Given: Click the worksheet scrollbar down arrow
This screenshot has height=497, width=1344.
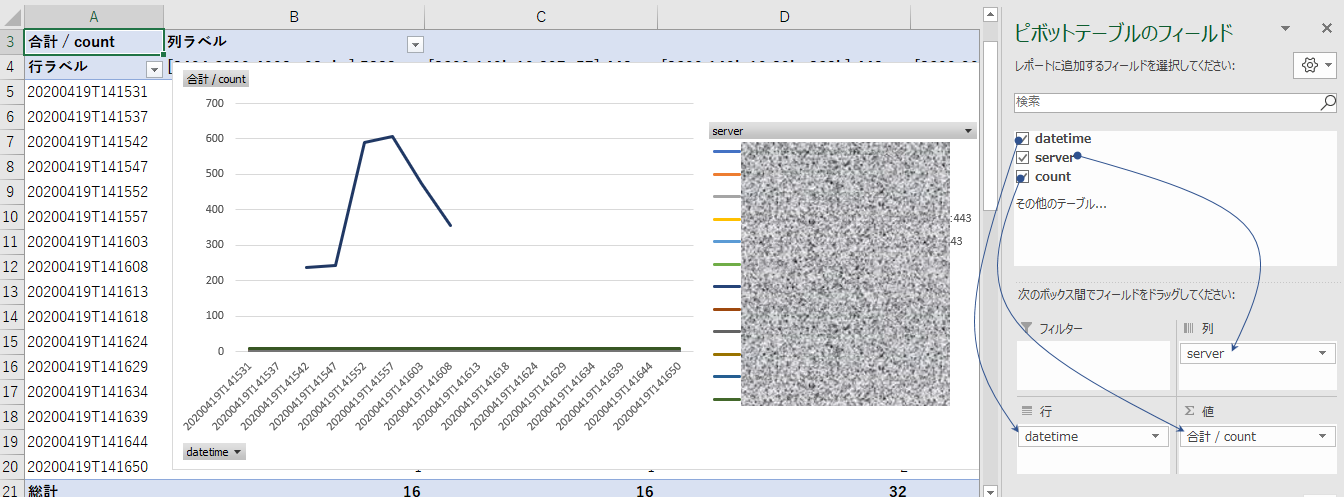Looking at the screenshot, I should 990,490.
